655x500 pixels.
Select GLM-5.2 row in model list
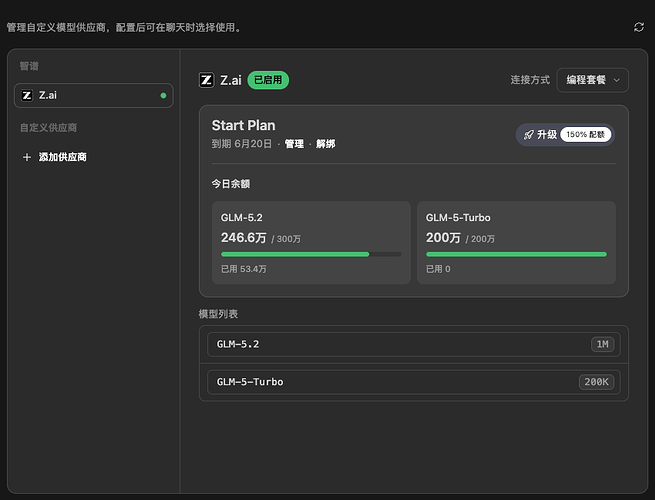414,344
